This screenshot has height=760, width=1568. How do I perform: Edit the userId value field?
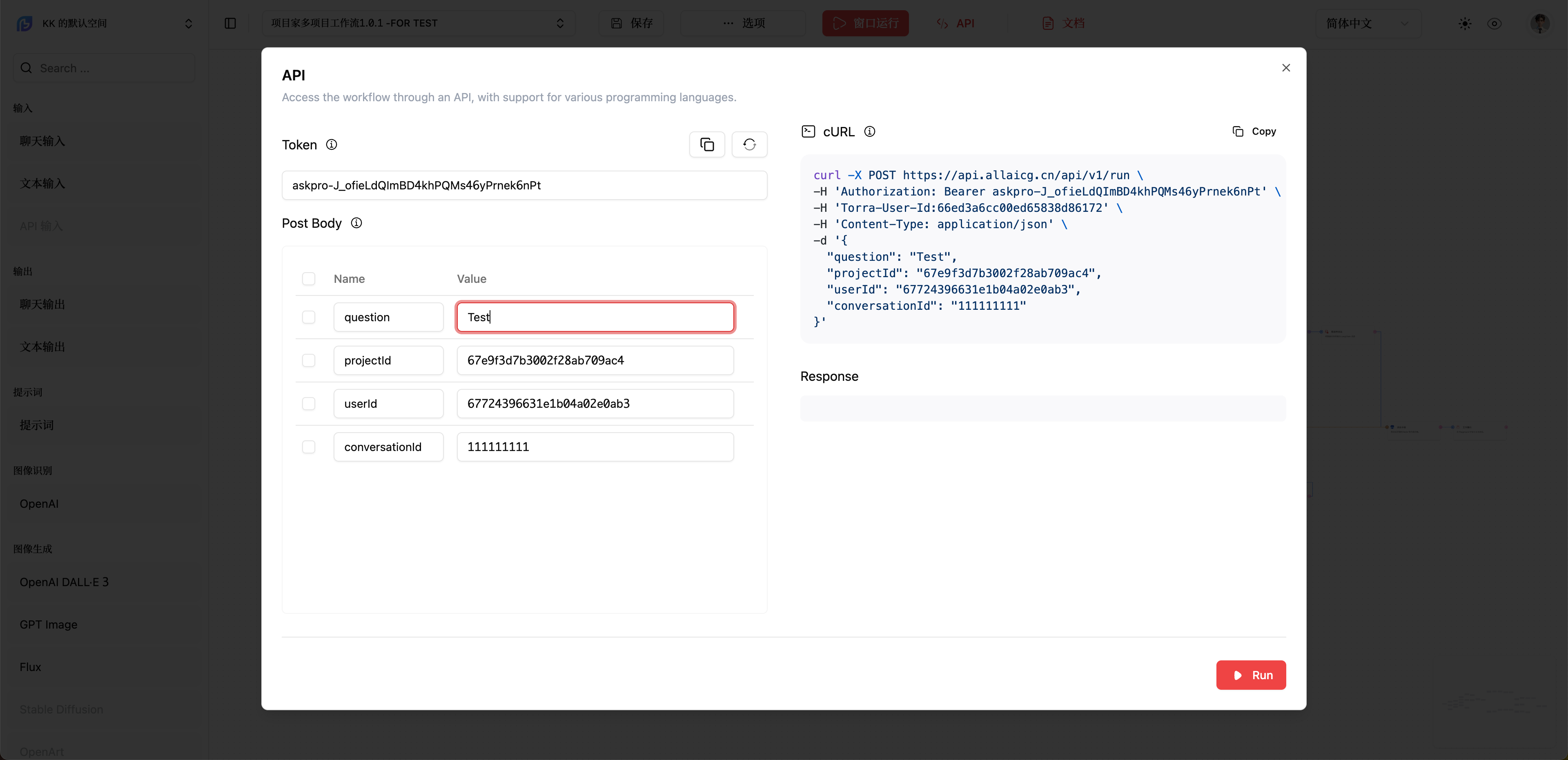tap(595, 403)
